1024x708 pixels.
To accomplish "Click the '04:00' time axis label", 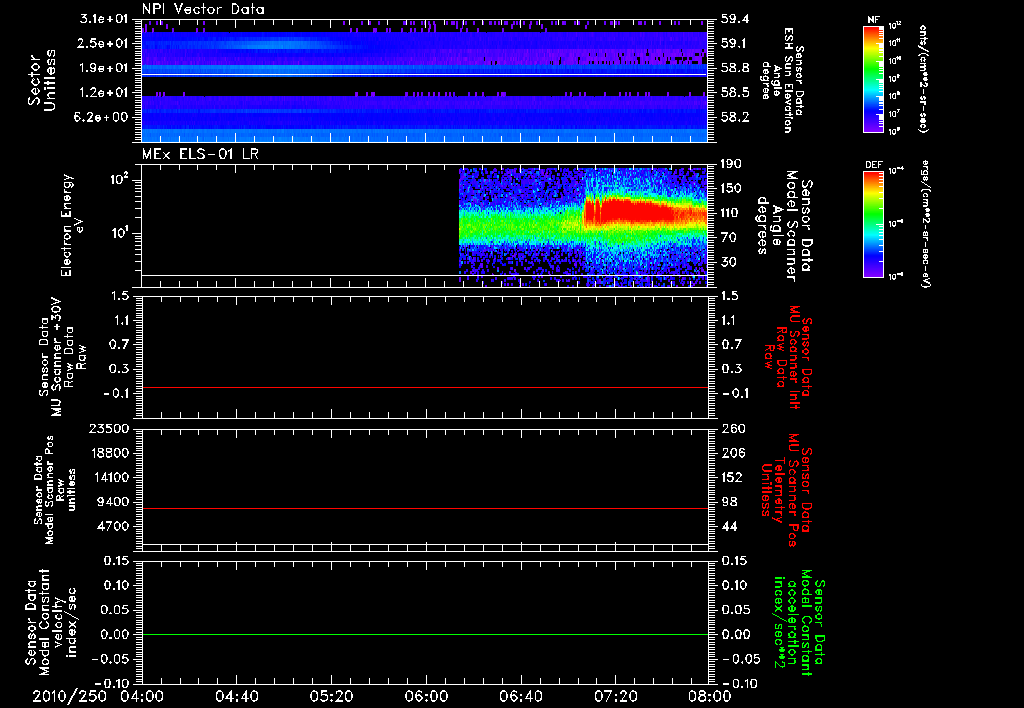I will [142, 696].
